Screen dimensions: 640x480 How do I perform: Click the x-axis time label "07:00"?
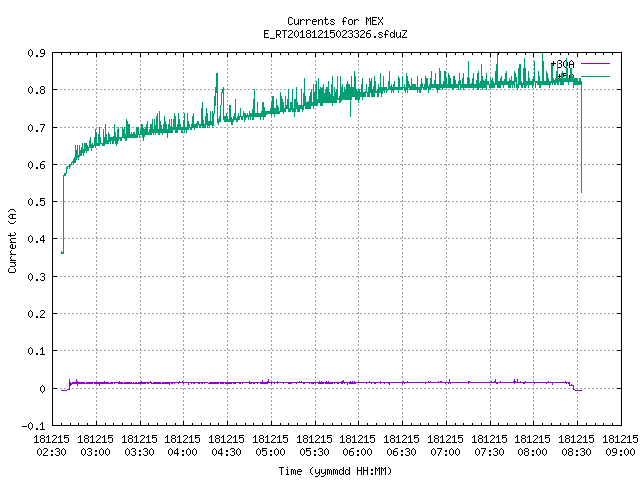[445, 452]
